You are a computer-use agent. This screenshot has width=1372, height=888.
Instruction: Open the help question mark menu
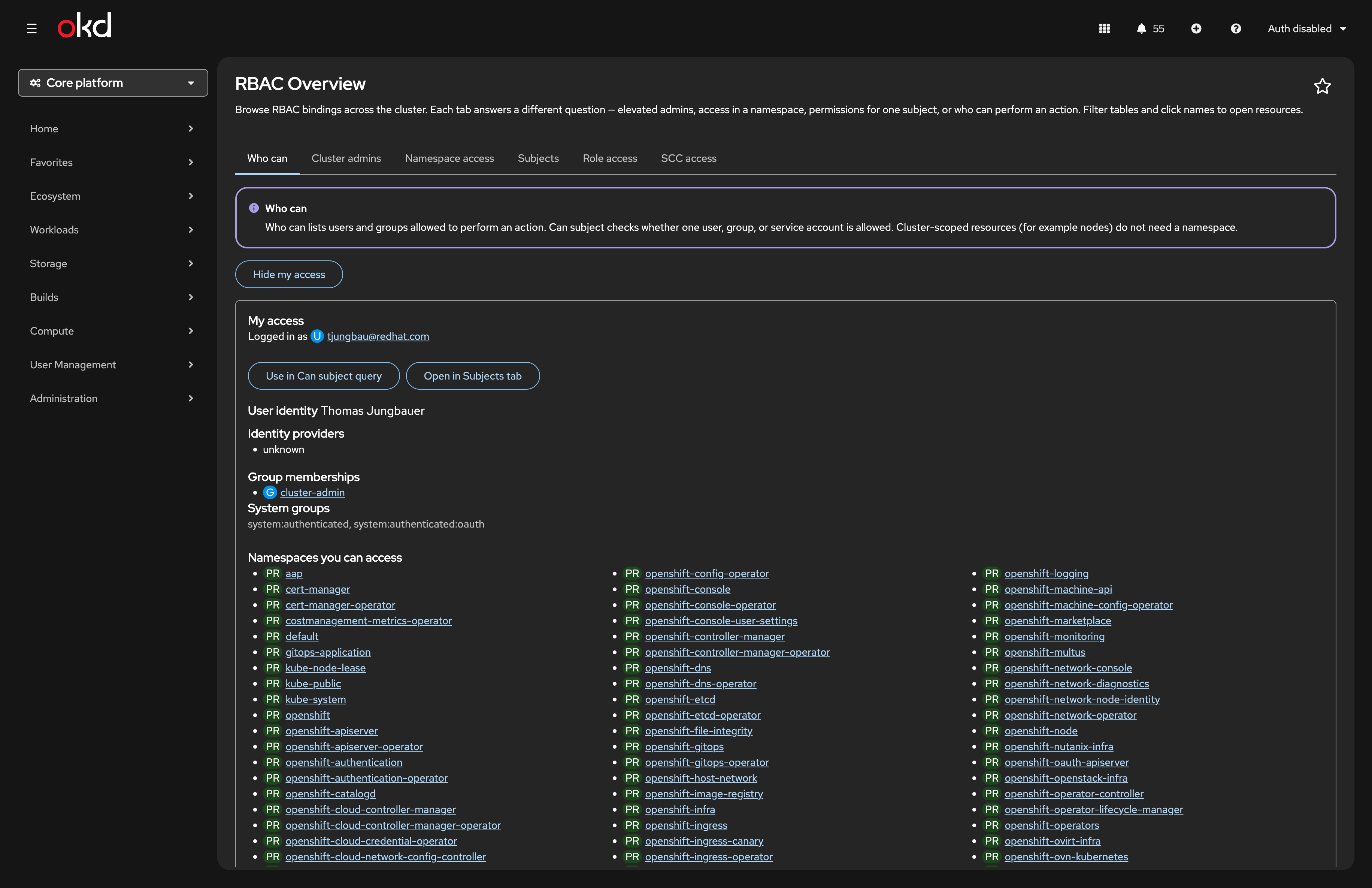(x=1235, y=28)
